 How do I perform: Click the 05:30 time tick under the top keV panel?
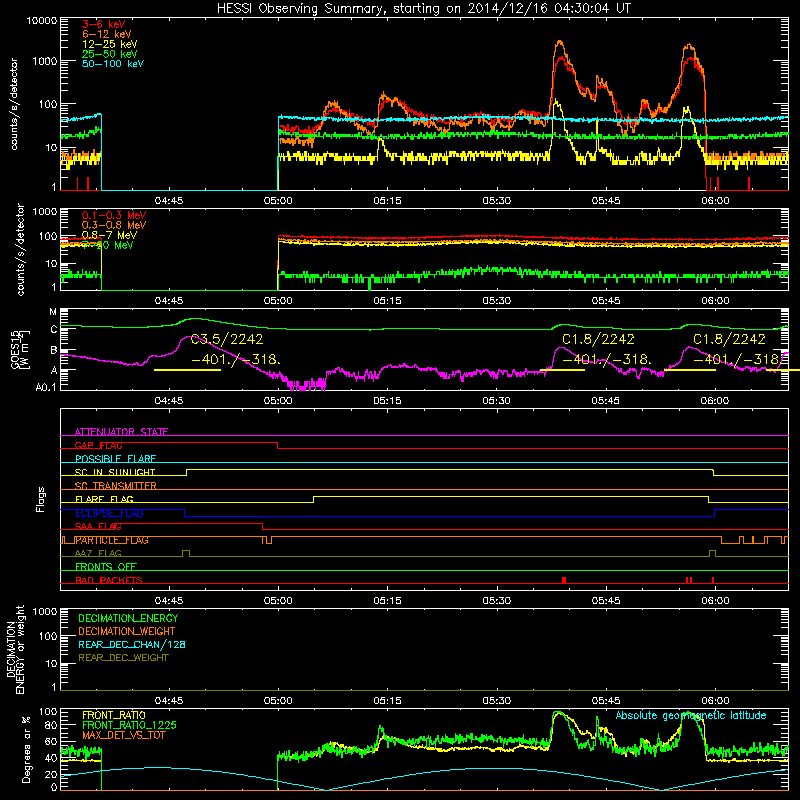(x=496, y=201)
